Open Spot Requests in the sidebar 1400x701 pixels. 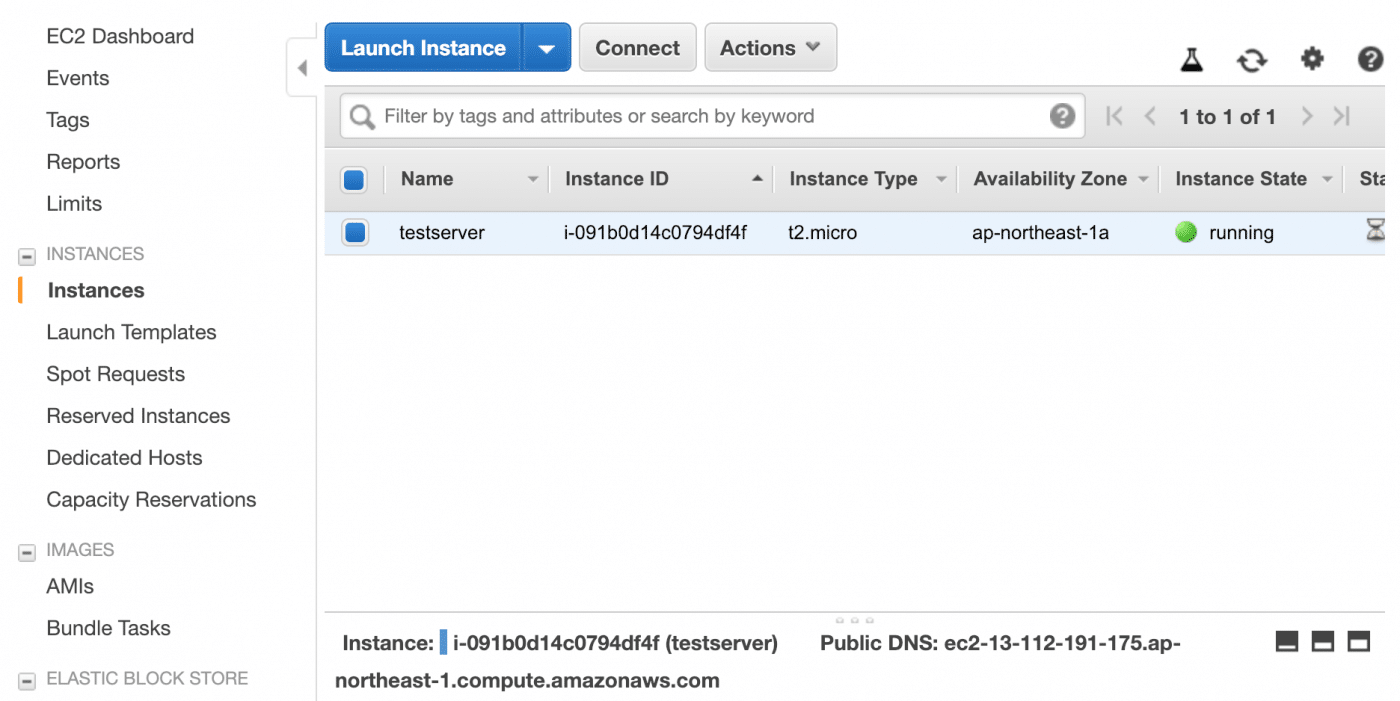tap(115, 374)
